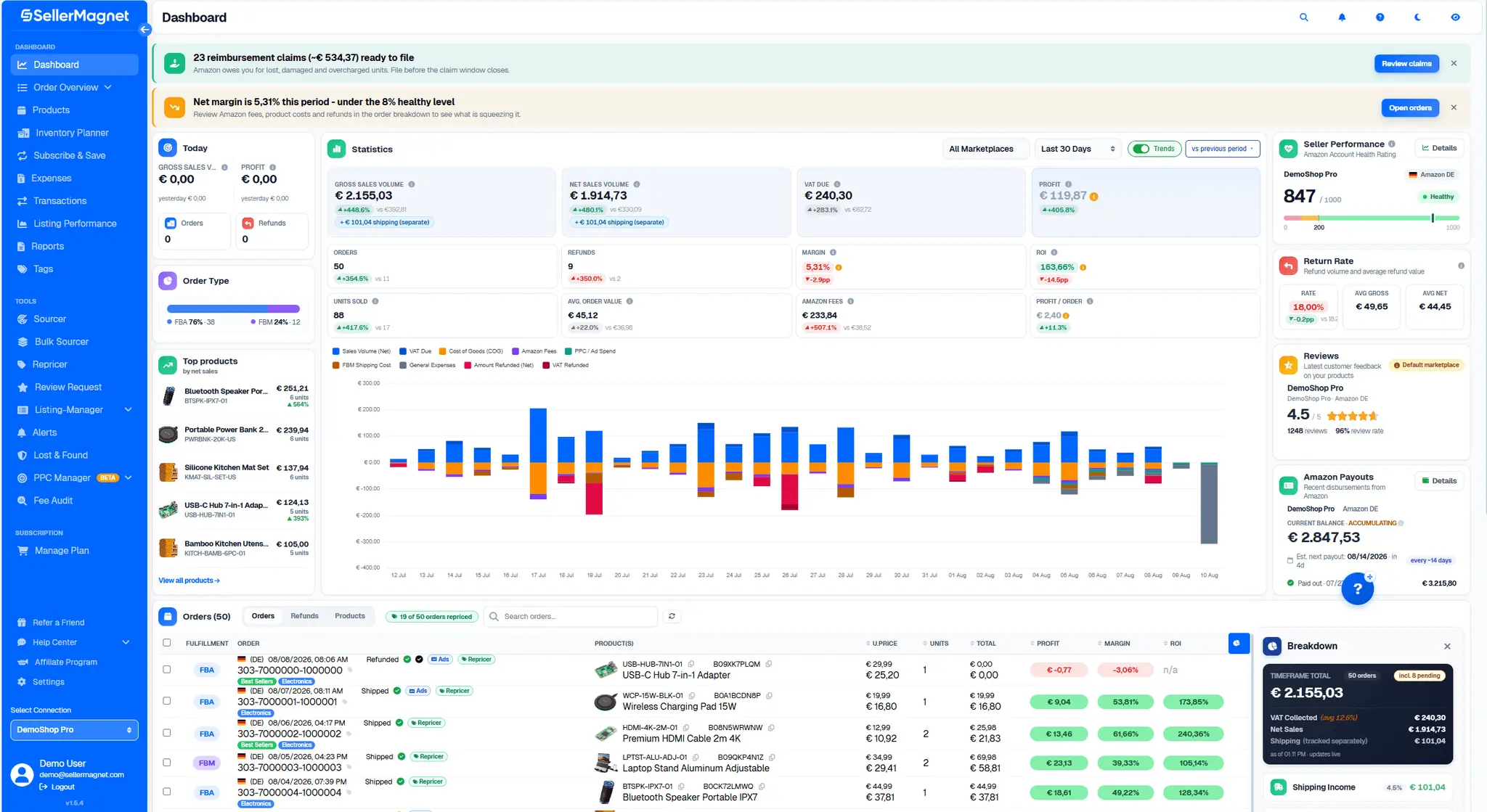Screen dimensions: 1487x812
Task: Click Open orders button
Action: point(1410,108)
